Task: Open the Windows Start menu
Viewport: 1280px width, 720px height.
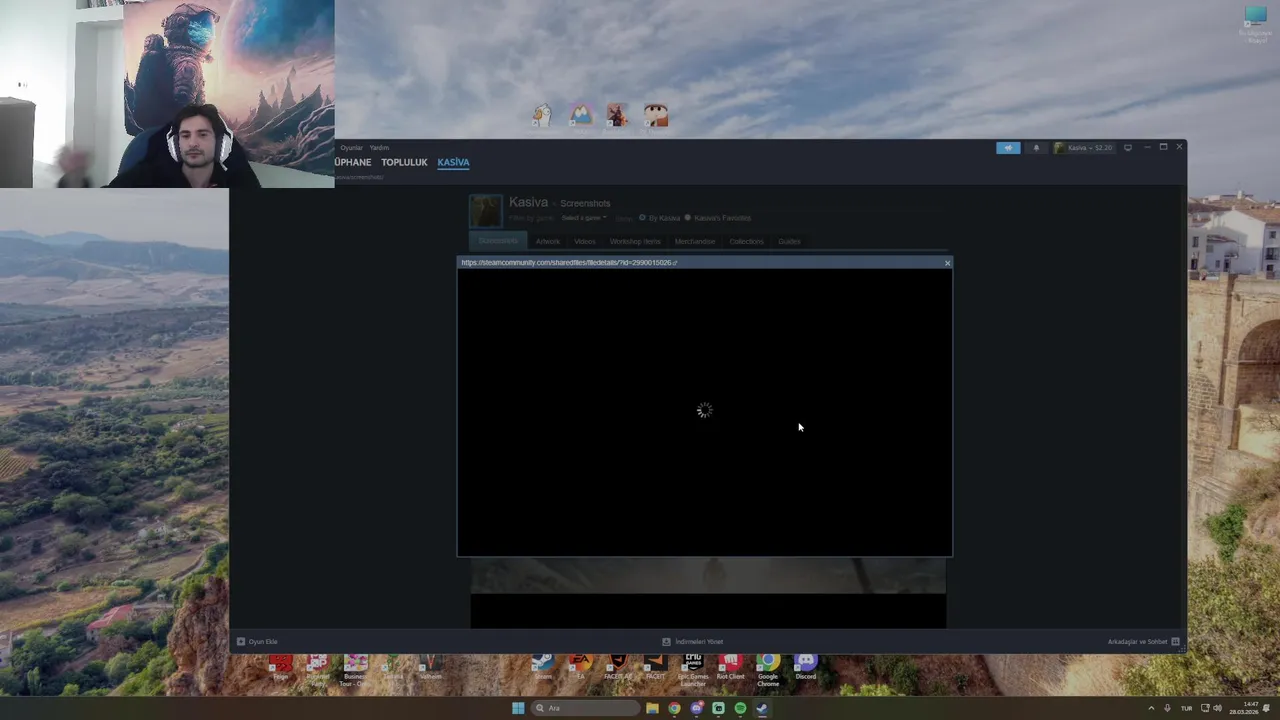Action: tap(518, 708)
